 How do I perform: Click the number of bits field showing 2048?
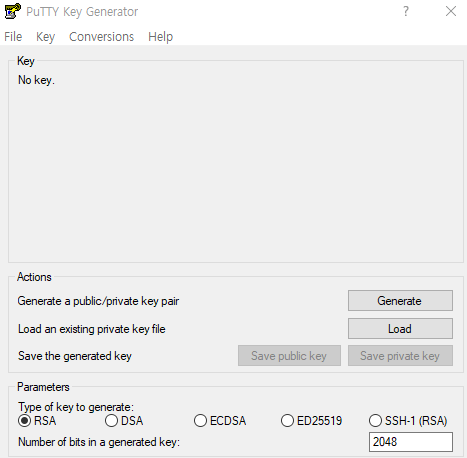click(x=411, y=442)
